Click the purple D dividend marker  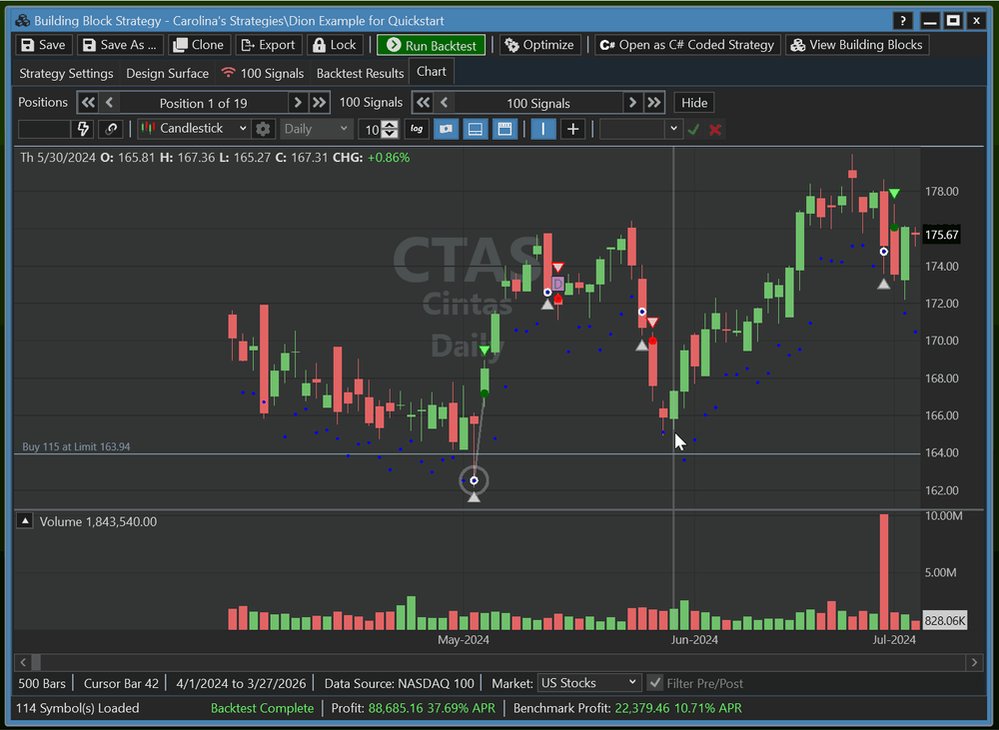tap(558, 283)
